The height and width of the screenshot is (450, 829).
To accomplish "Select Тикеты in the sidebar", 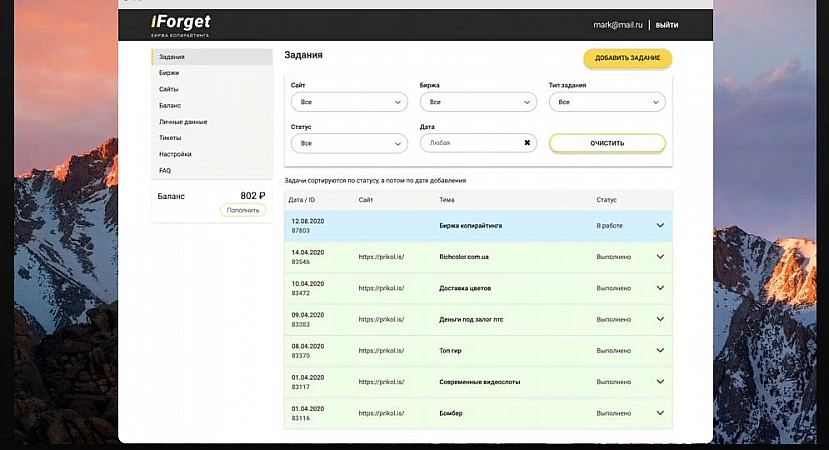I will 171,138.
